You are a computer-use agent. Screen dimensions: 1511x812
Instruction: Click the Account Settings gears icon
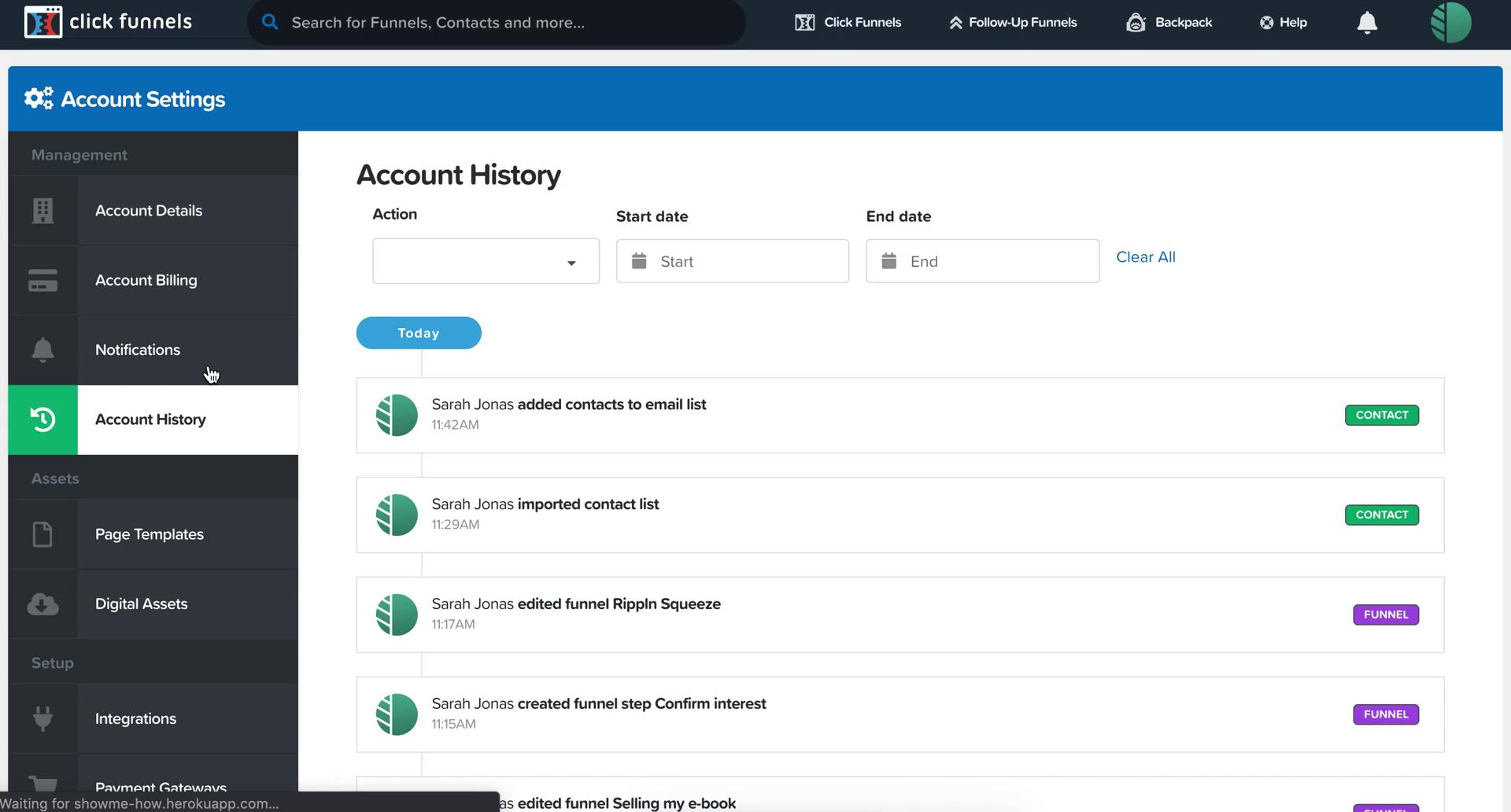coord(39,98)
